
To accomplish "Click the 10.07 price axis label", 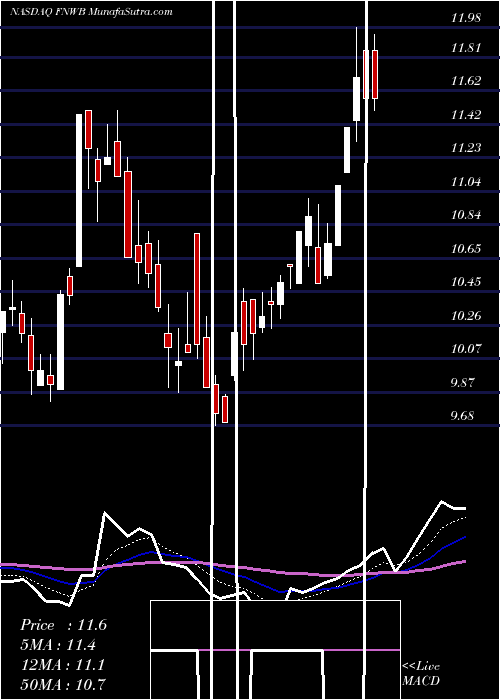I will 466,349.
